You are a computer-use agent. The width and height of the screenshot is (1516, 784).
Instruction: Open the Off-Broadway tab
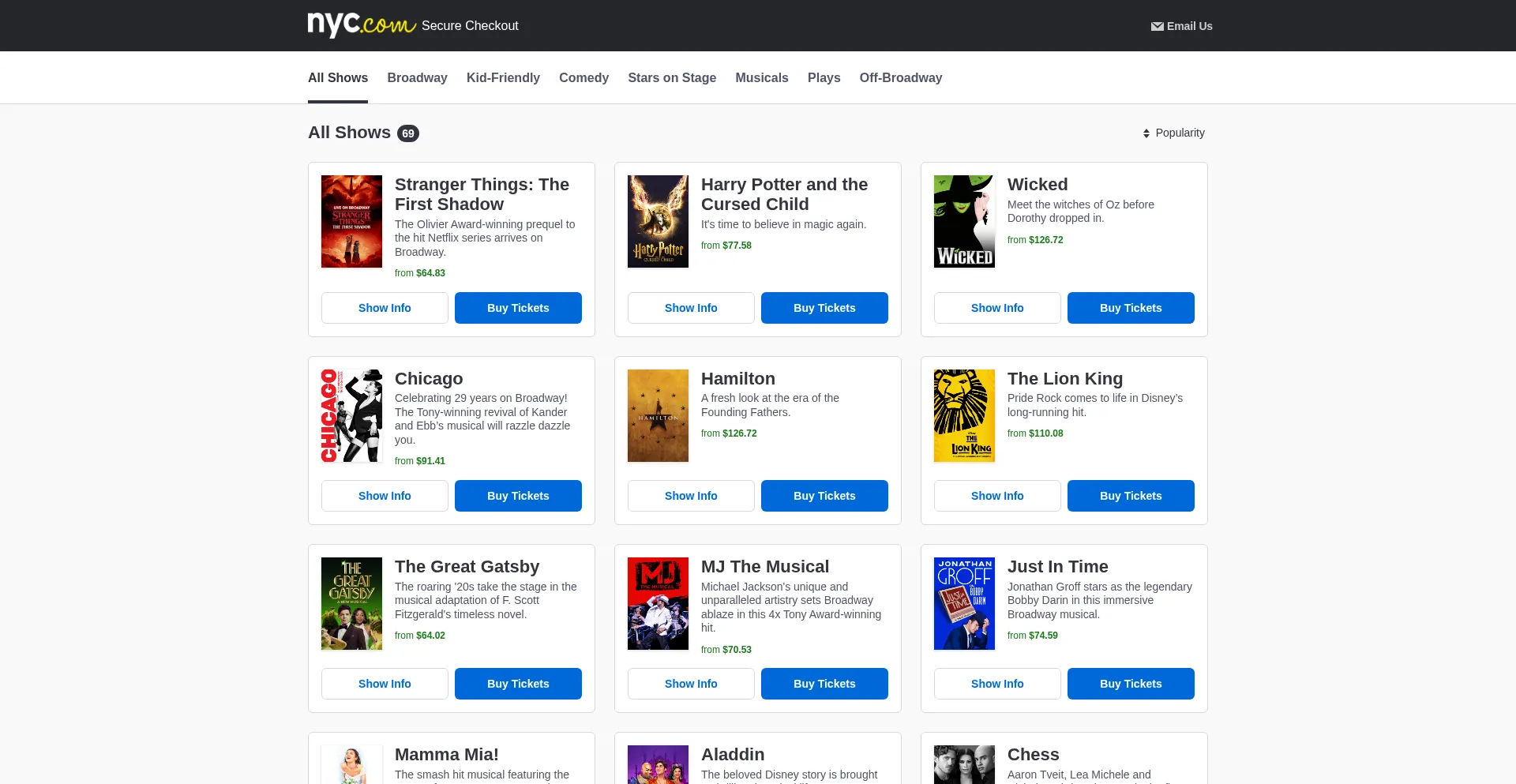[x=900, y=77]
